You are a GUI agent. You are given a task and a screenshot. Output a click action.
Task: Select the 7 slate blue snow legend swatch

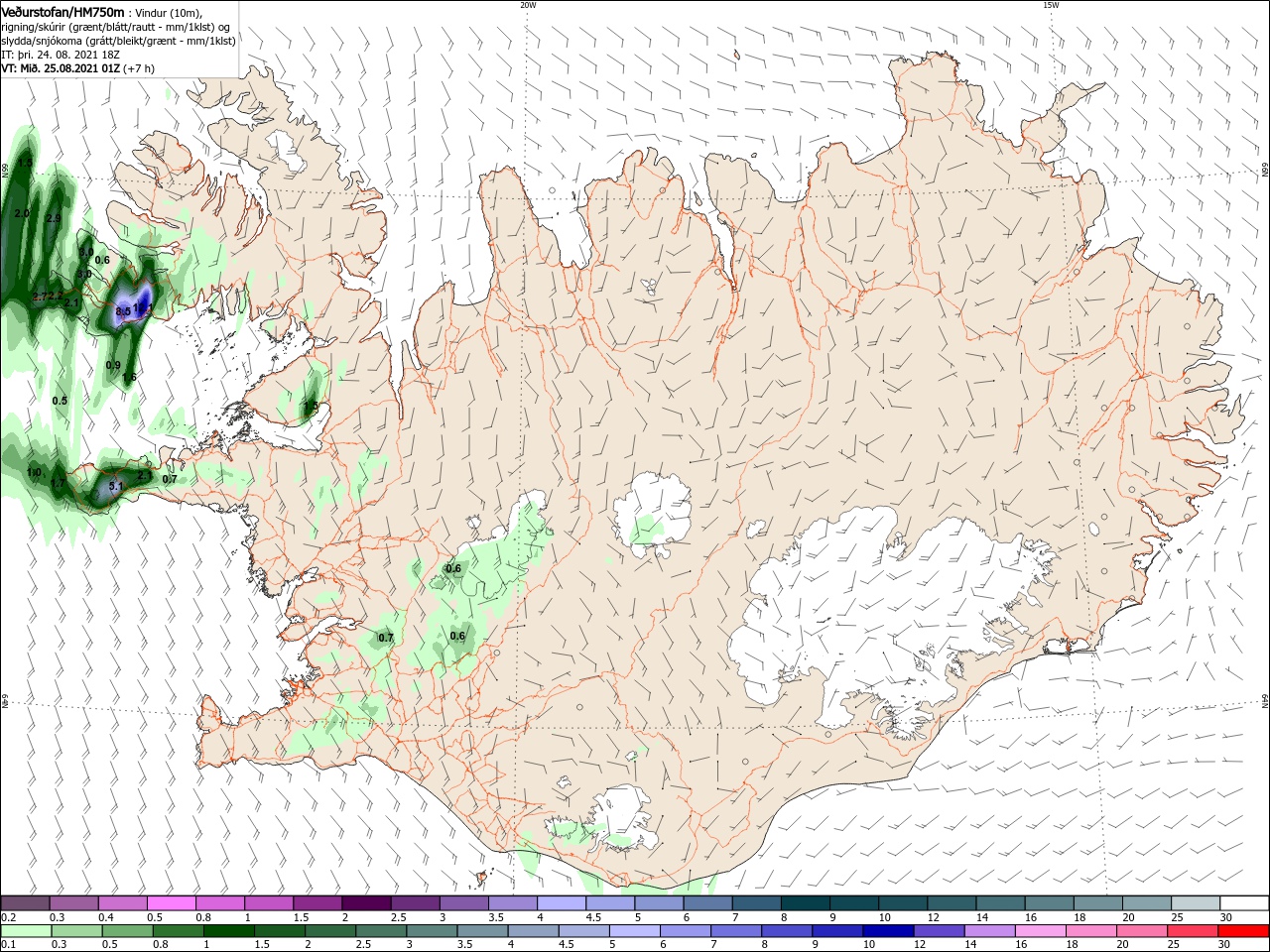(757, 903)
